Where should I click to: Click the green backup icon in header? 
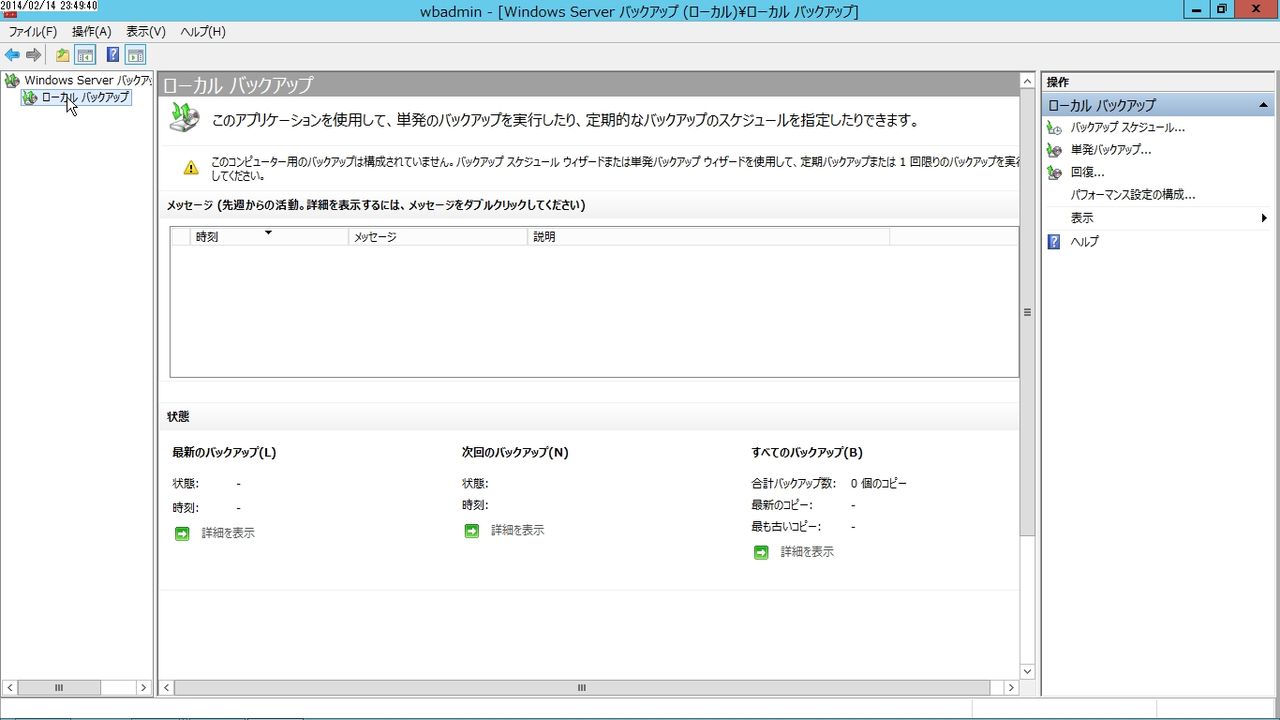pyautogui.click(x=185, y=118)
